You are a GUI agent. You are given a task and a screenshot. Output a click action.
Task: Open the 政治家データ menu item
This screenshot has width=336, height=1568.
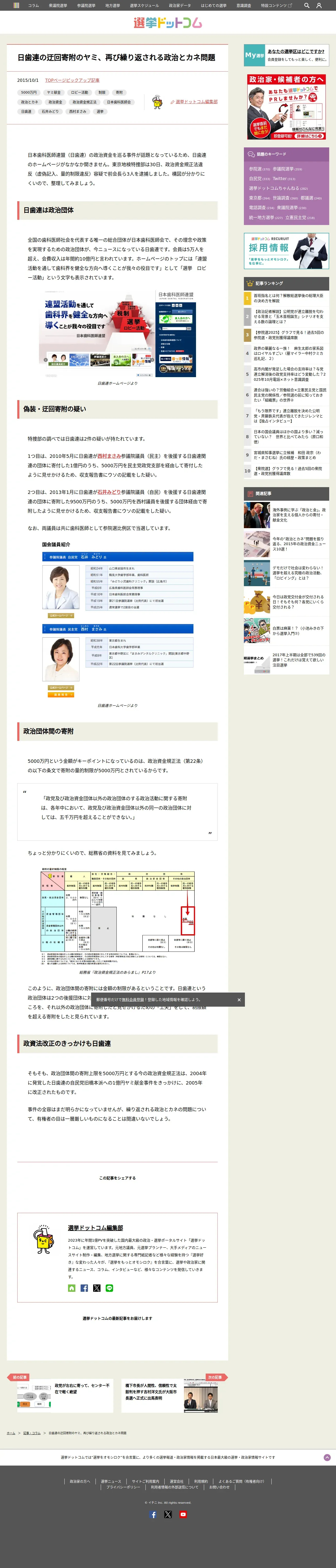(180, 5)
